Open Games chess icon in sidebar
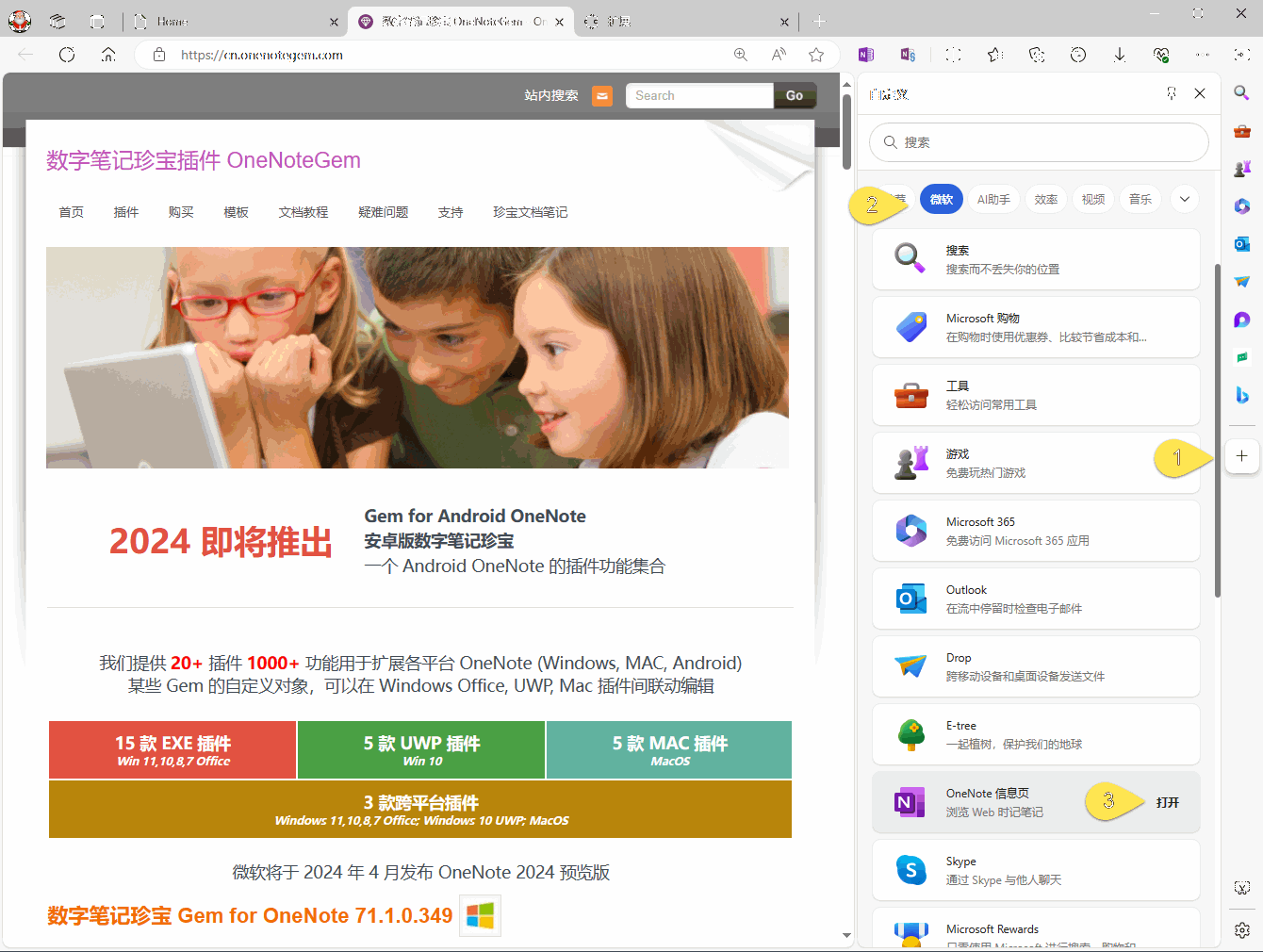This screenshot has width=1263, height=952. coord(1242,169)
